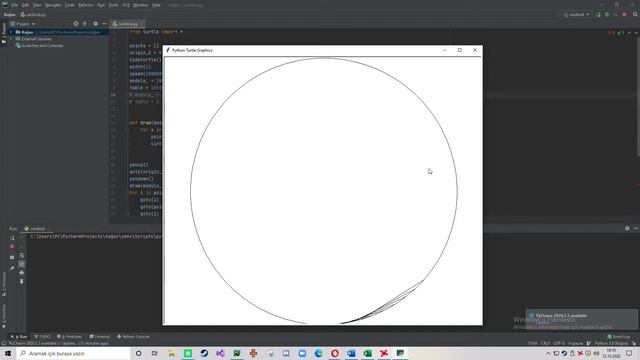This screenshot has height=360, width=640.
Task: Open the Code menu
Action: pyautogui.click(x=70, y=5)
